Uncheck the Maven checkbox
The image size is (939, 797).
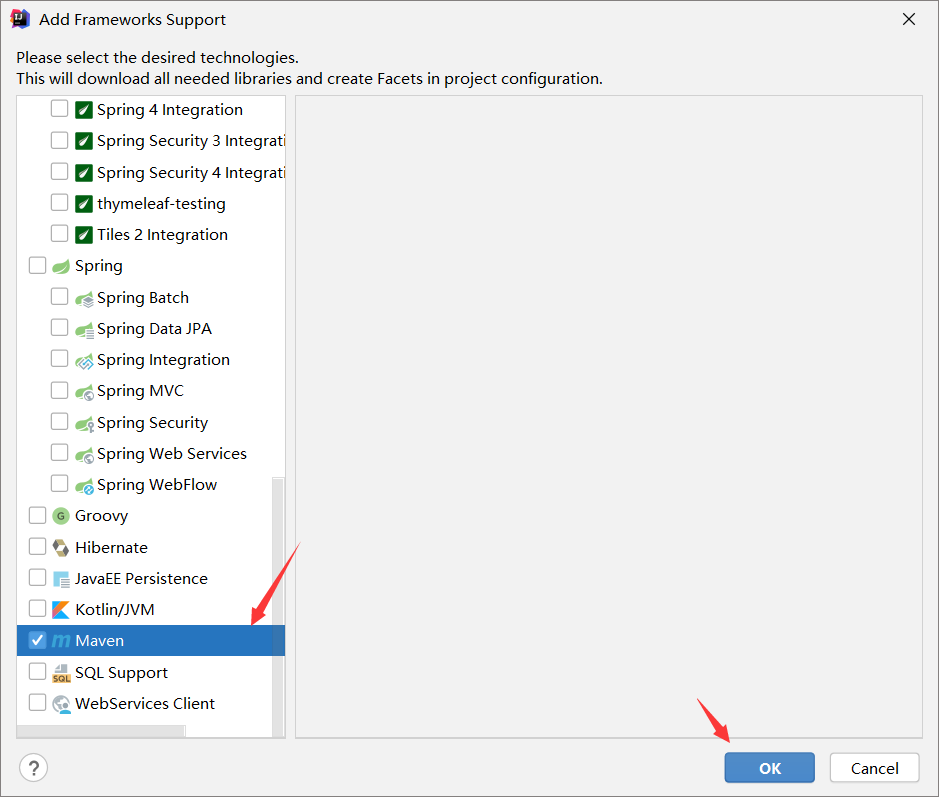click(37, 640)
